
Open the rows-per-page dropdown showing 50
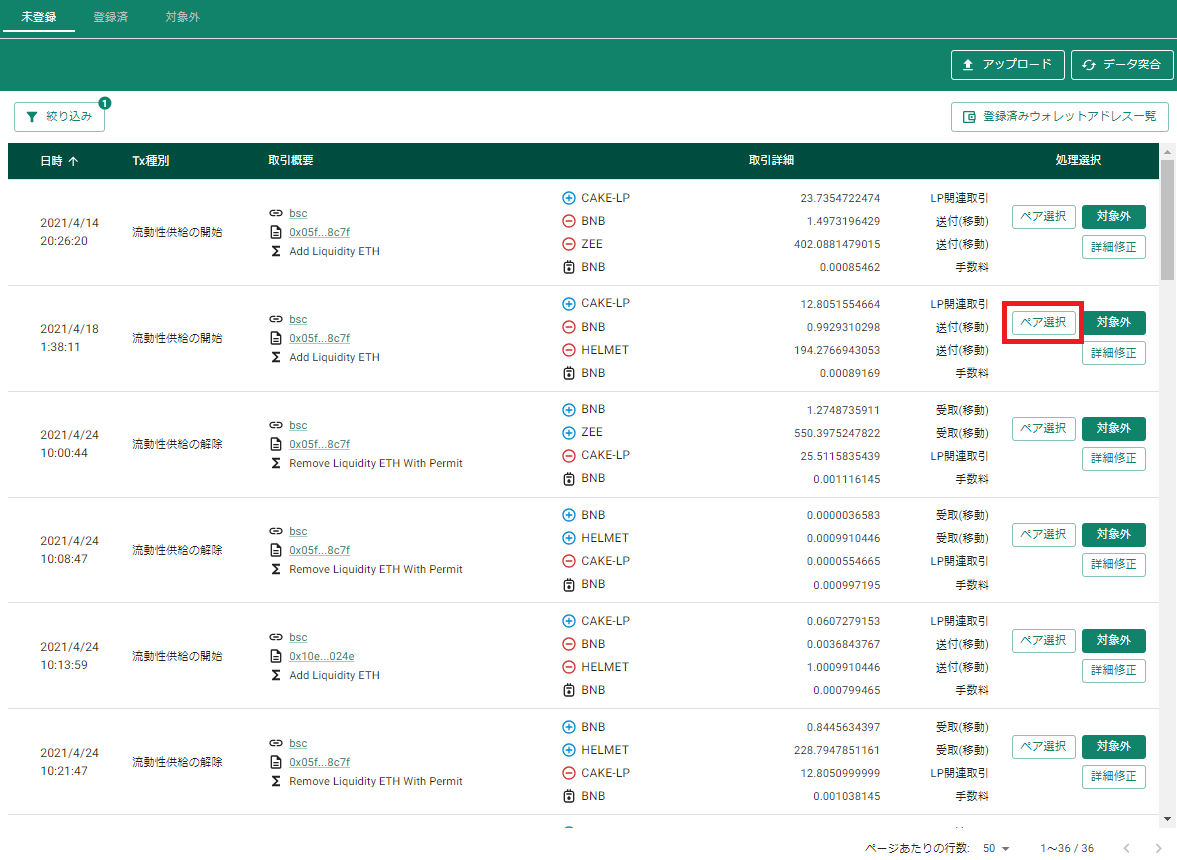point(996,848)
